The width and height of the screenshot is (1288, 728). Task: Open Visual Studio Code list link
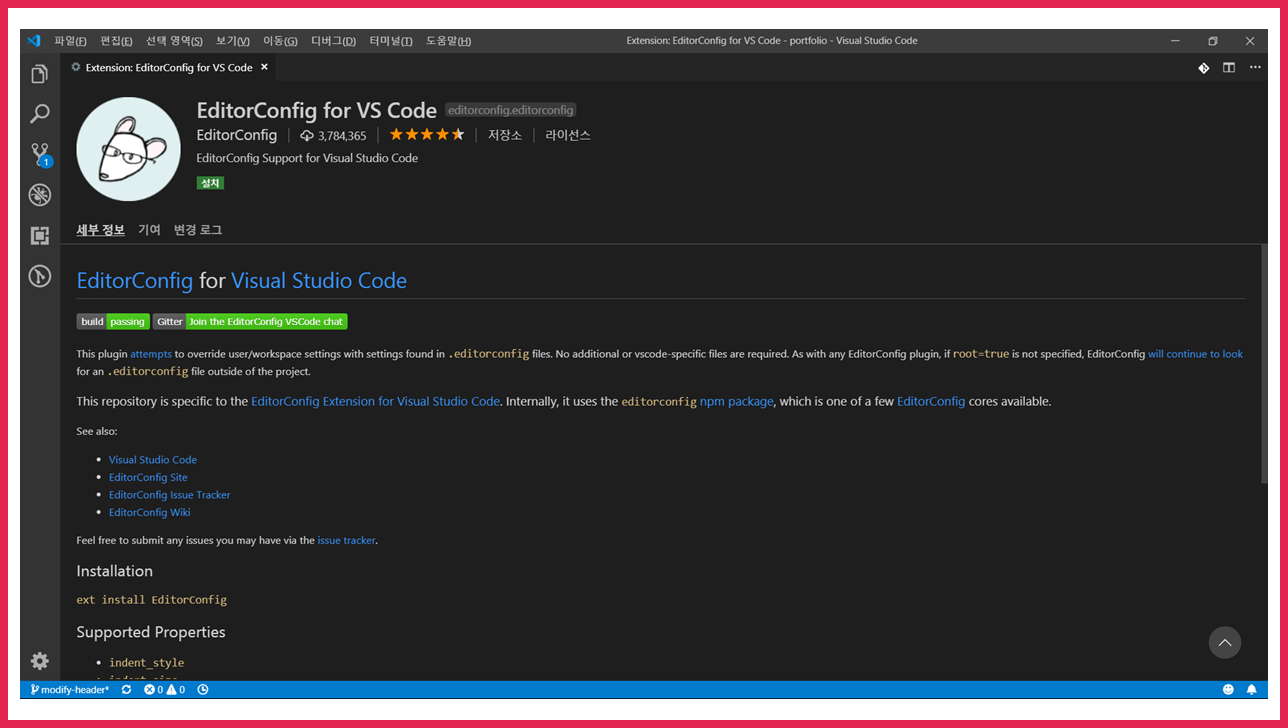pyautogui.click(x=153, y=460)
